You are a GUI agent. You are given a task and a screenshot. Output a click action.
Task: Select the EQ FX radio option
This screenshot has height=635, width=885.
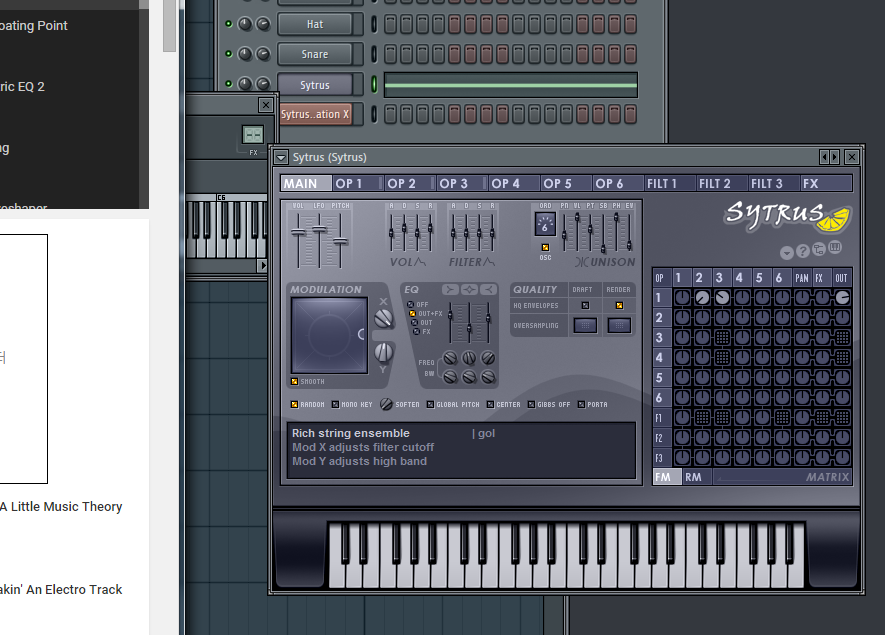pyautogui.click(x=417, y=332)
